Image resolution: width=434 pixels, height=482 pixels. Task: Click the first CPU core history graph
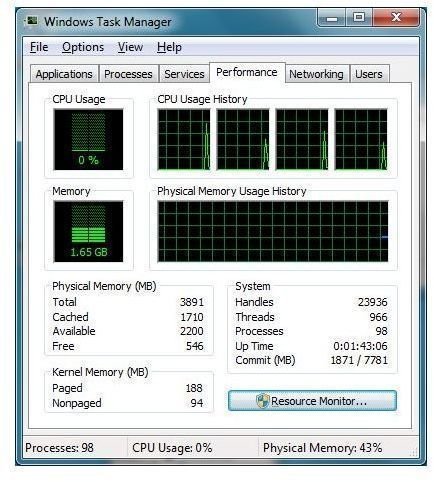pyautogui.click(x=184, y=139)
